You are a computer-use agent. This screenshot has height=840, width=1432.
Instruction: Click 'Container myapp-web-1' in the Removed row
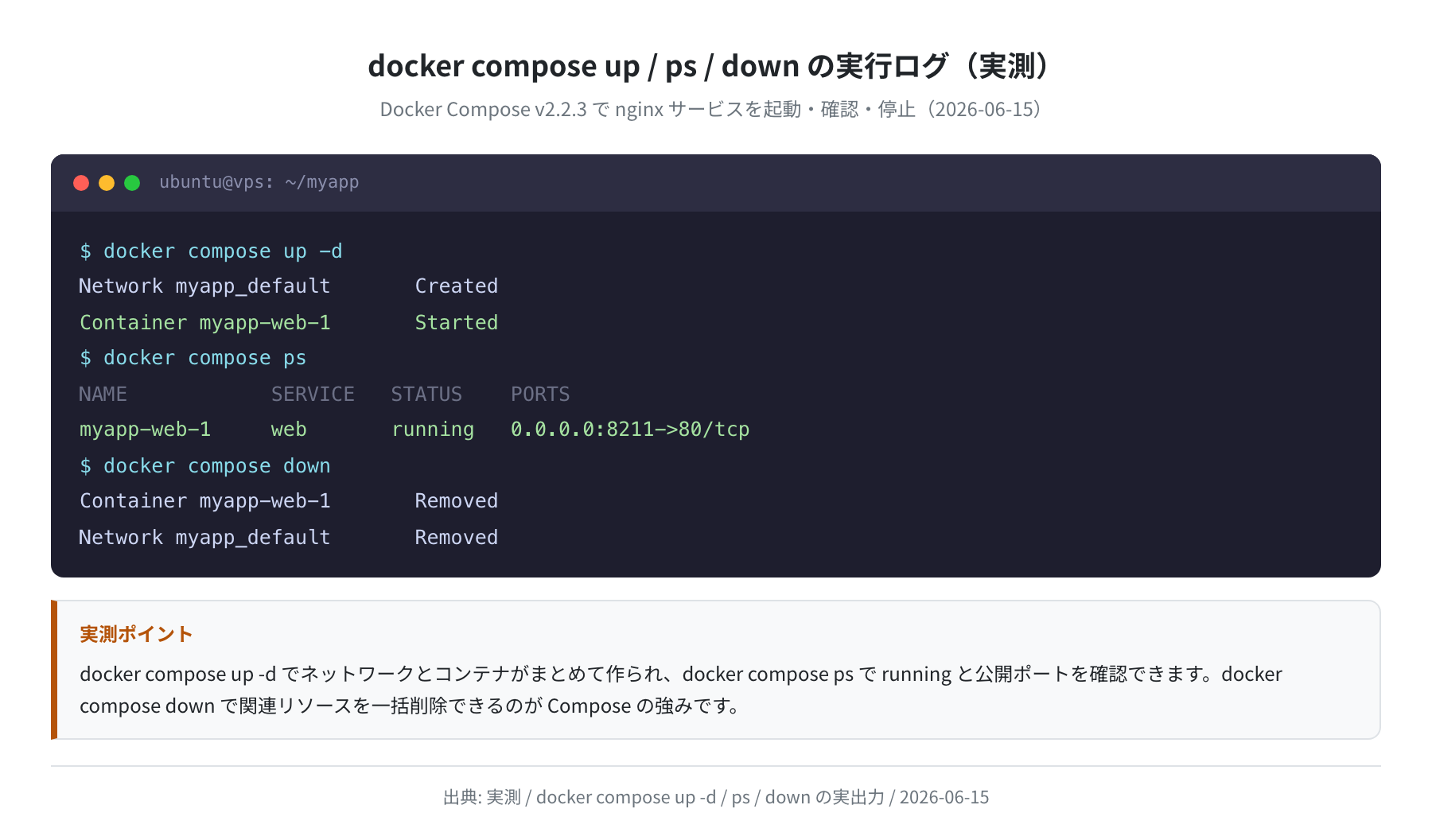point(204,501)
